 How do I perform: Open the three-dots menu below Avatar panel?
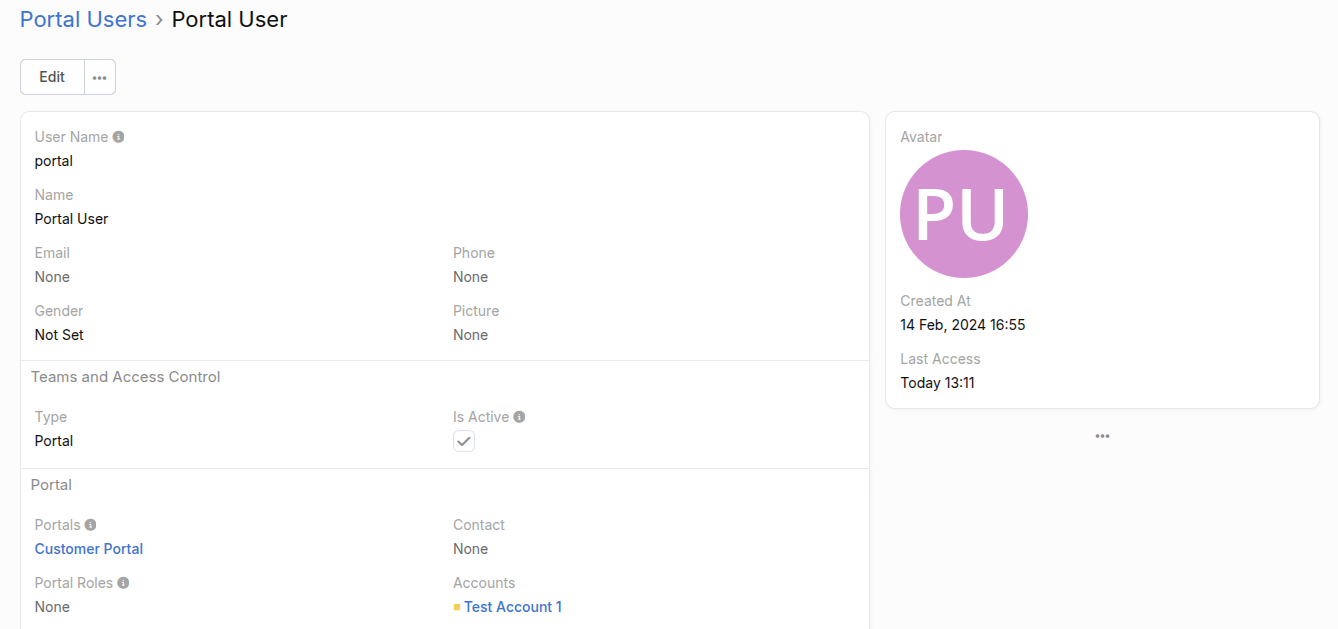(1102, 436)
